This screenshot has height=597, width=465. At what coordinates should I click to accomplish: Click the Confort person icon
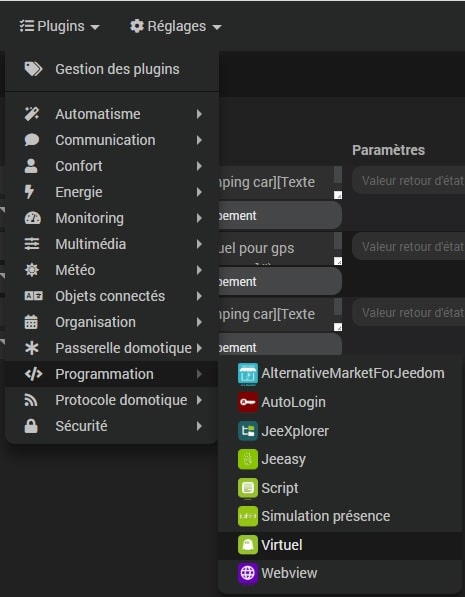(31, 166)
